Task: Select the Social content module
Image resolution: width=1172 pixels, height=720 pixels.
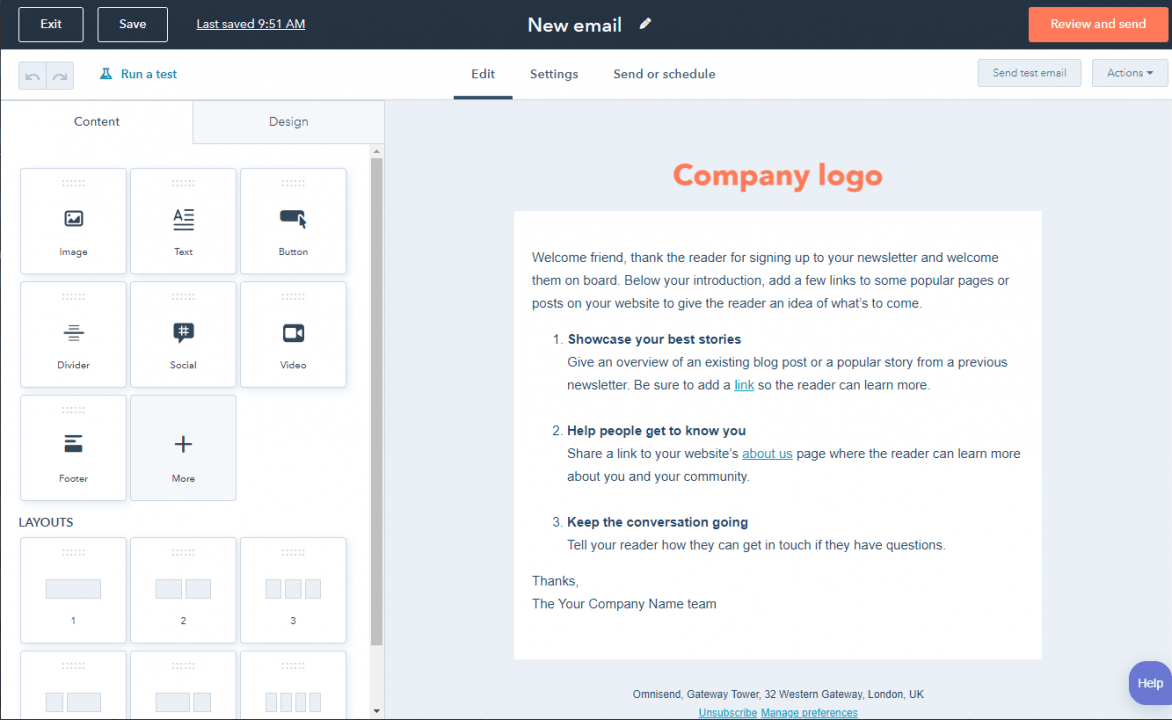Action: click(x=183, y=334)
